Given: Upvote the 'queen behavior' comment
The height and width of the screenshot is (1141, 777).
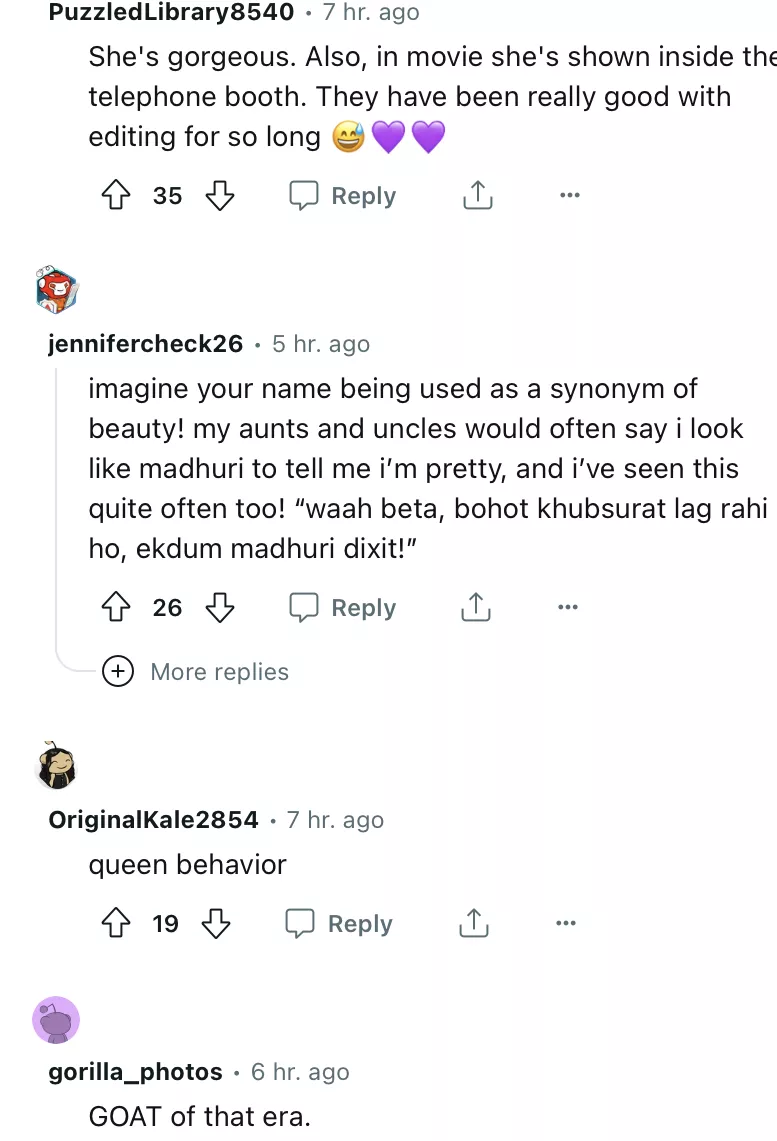Looking at the screenshot, I should [x=118, y=924].
